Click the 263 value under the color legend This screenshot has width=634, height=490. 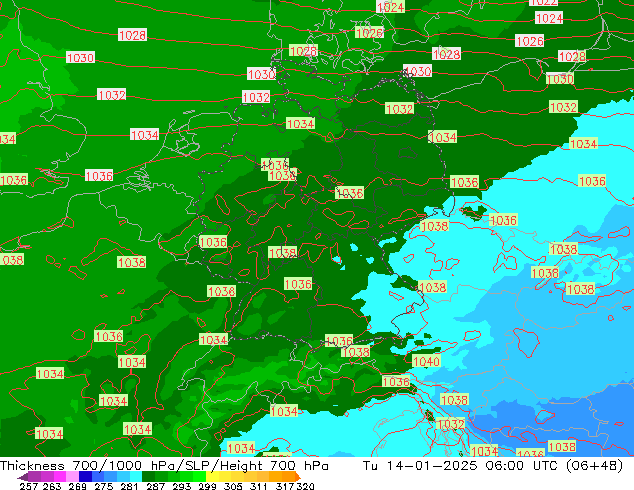[x=52, y=486]
